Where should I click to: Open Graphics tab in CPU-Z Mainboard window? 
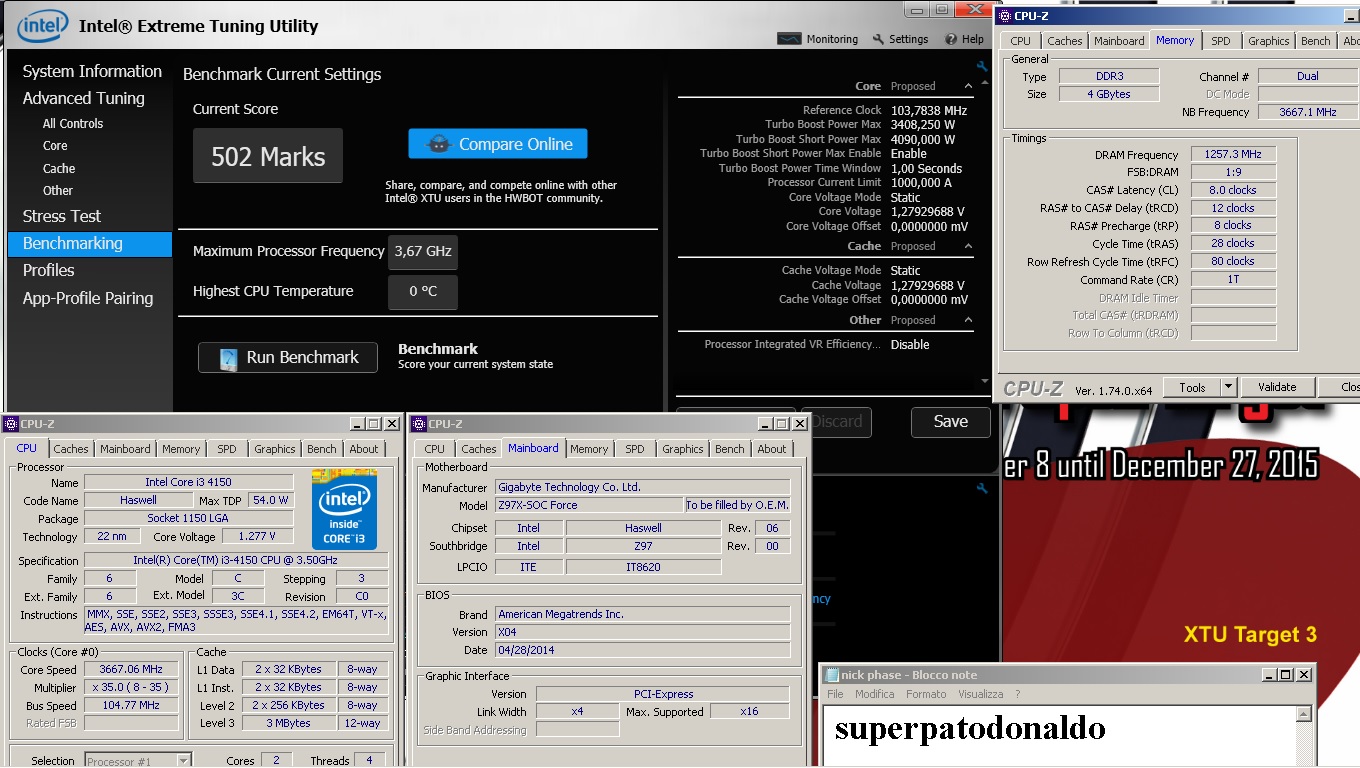click(x=683, y=449)
